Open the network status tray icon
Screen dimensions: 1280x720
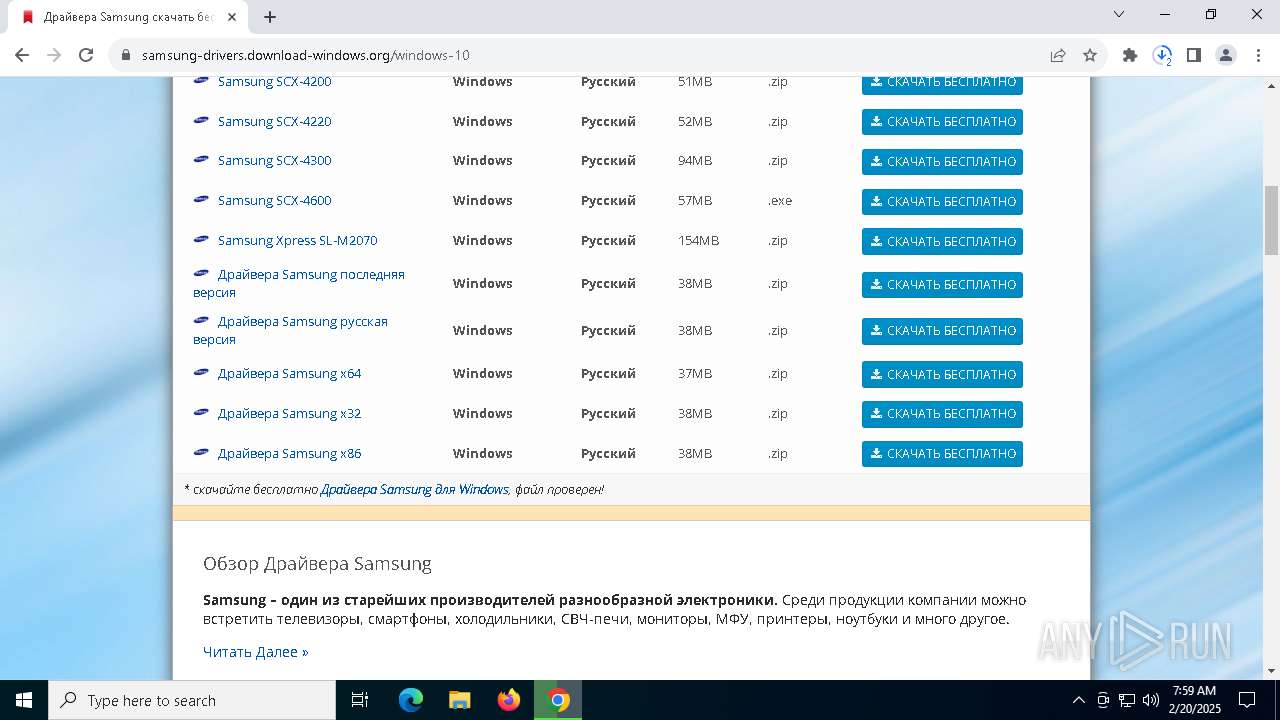pos(1127,700)
